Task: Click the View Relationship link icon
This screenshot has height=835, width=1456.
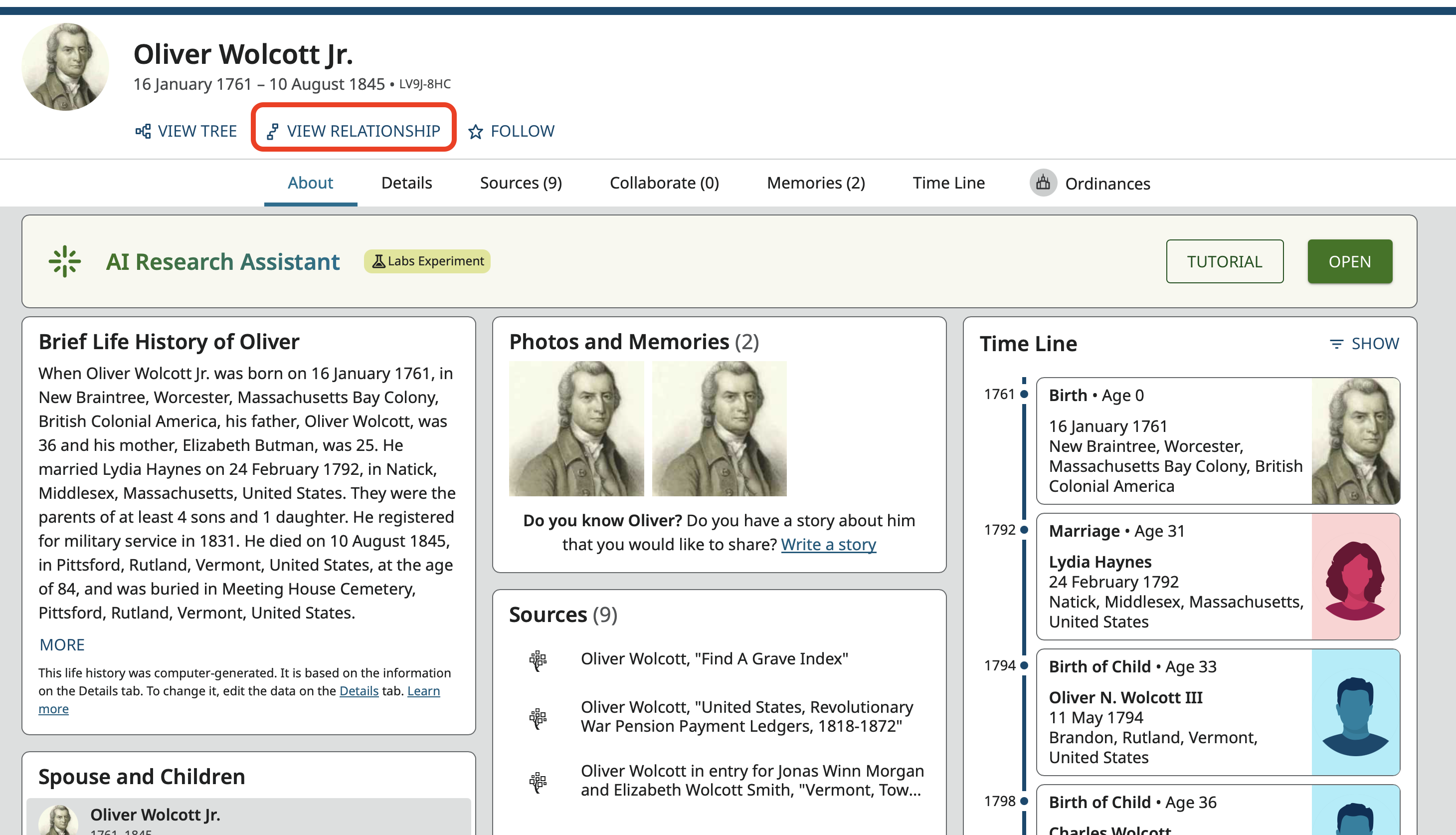Action: 273,131
